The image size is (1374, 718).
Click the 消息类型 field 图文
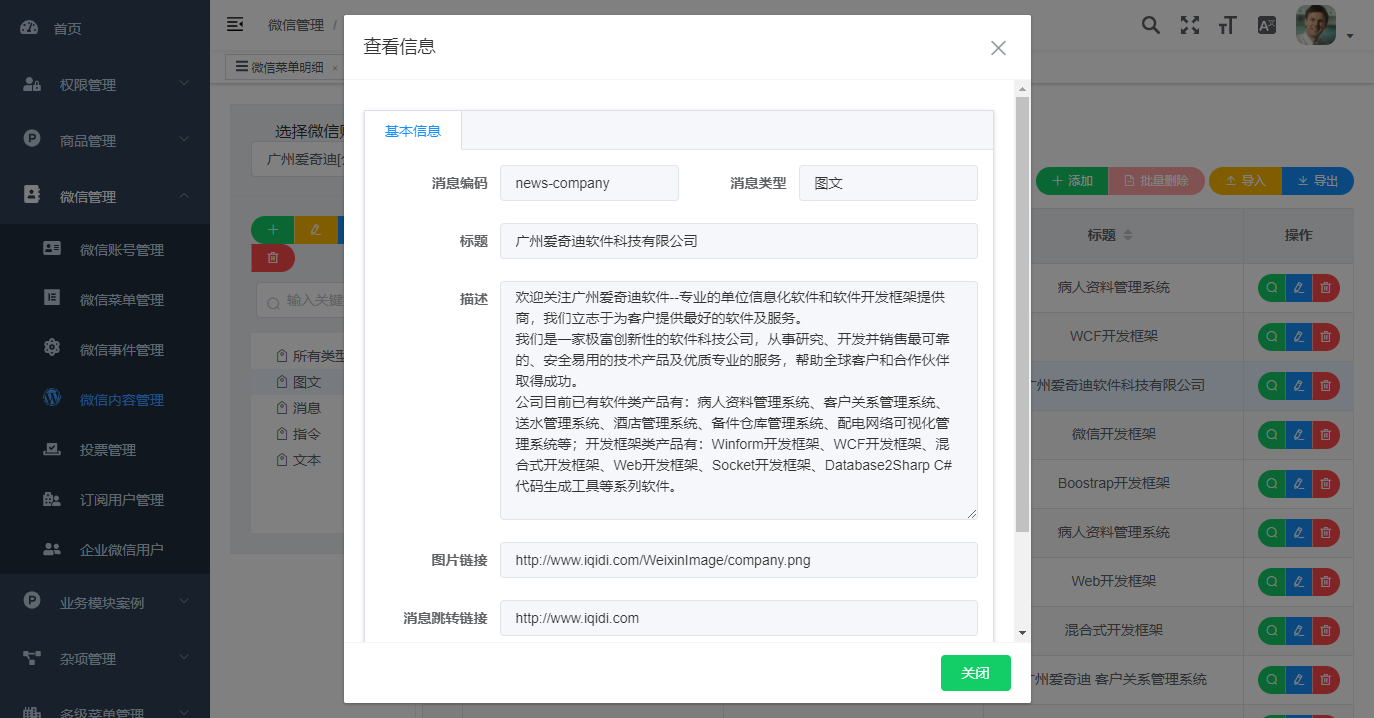(x=888, y=183)
